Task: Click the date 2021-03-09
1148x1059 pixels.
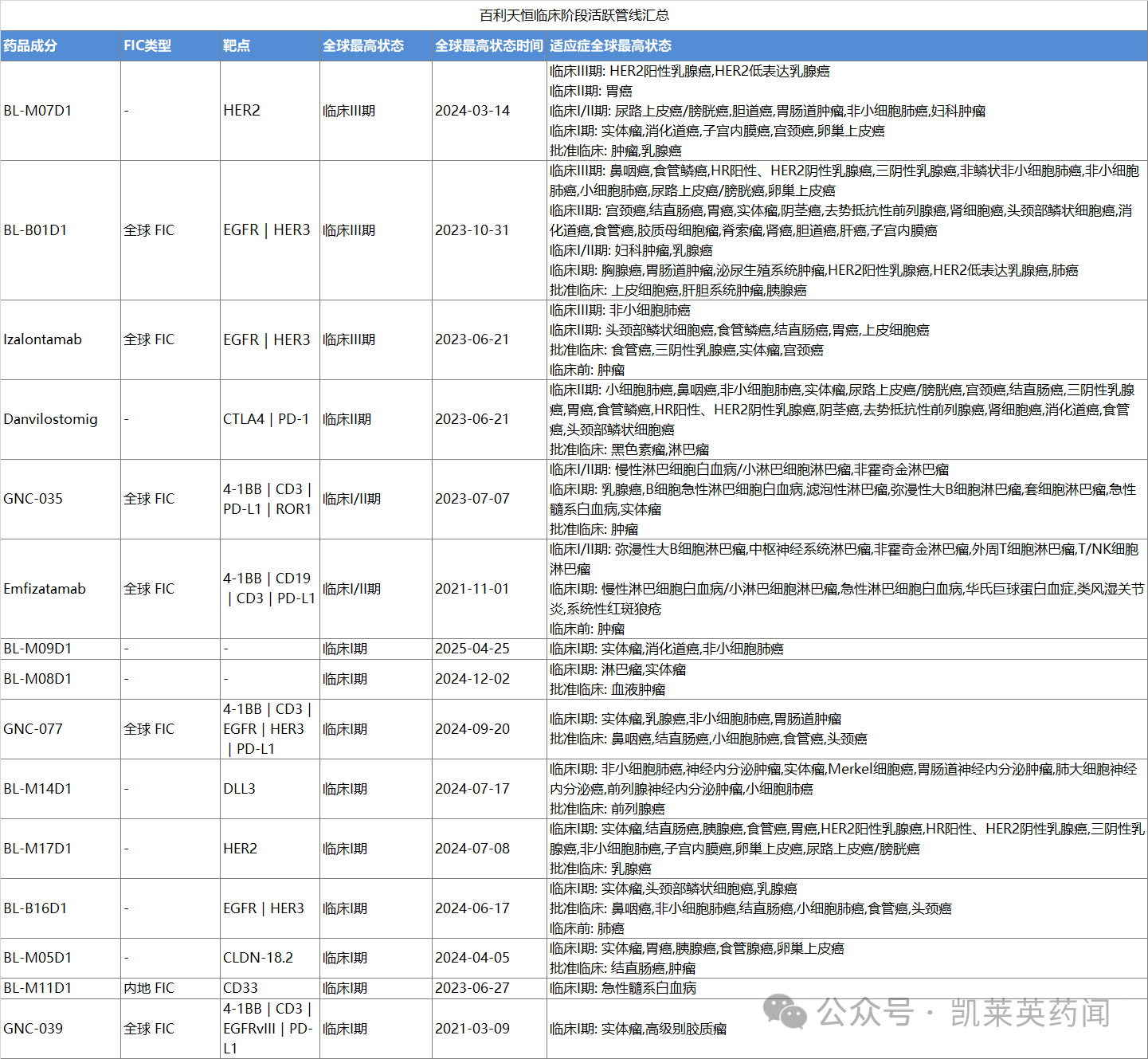Action: 472,1029
